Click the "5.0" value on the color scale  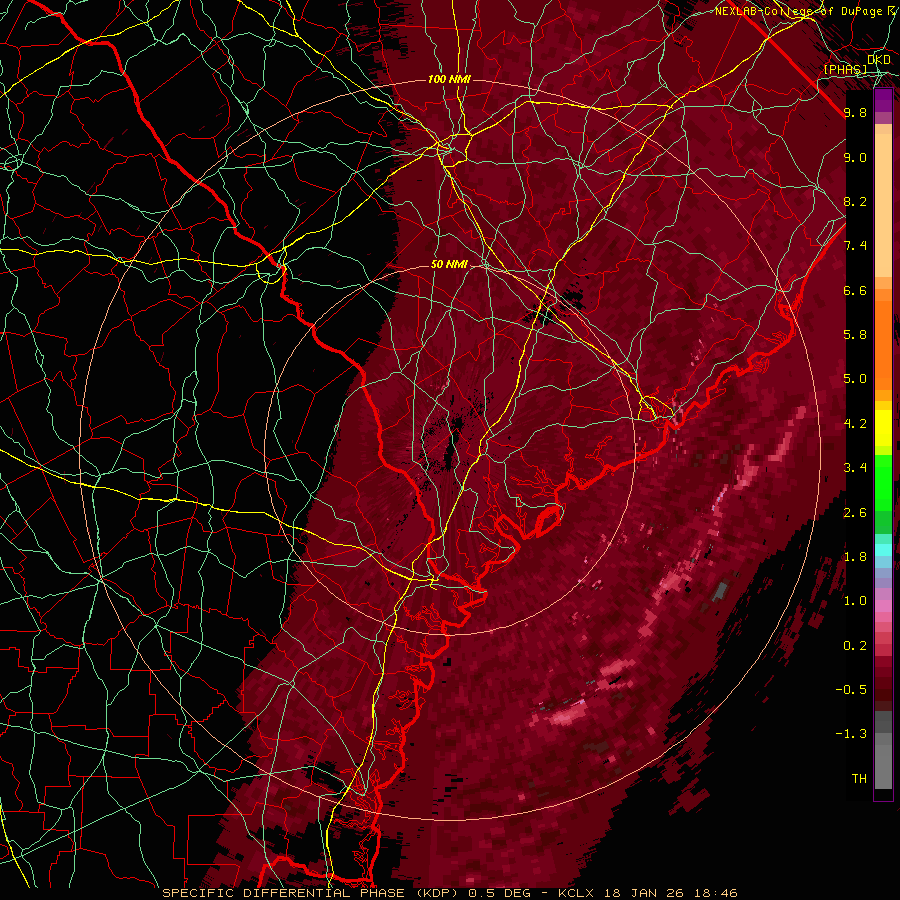[855, 379]
